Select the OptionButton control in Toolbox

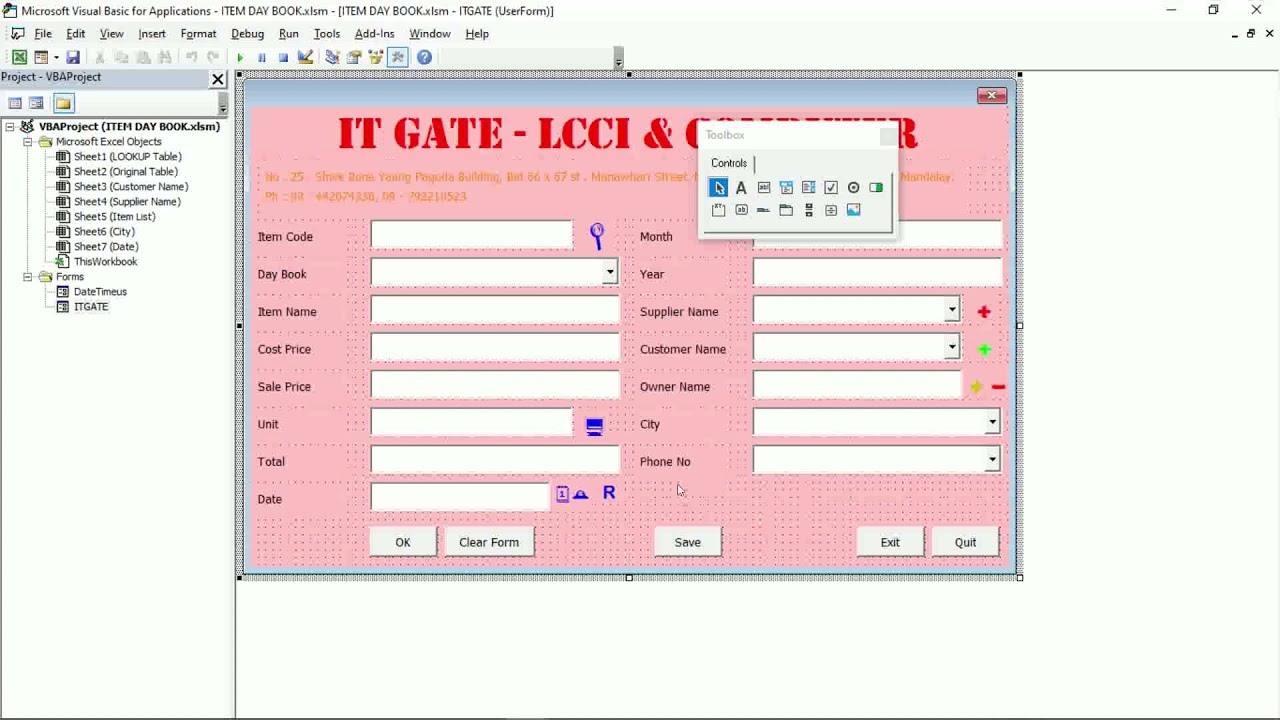click(x=853, y=187)
